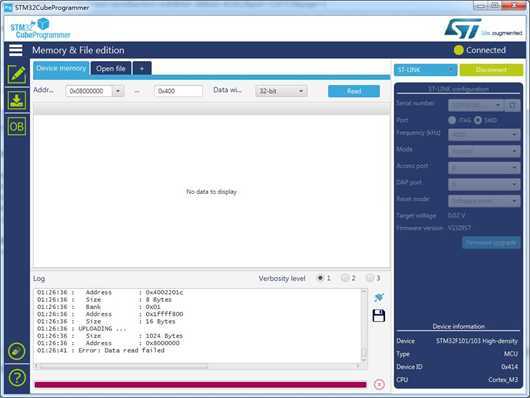Select verbosity level 2
The width and height of the screenshot is (530, 398).
click(344, 278)
